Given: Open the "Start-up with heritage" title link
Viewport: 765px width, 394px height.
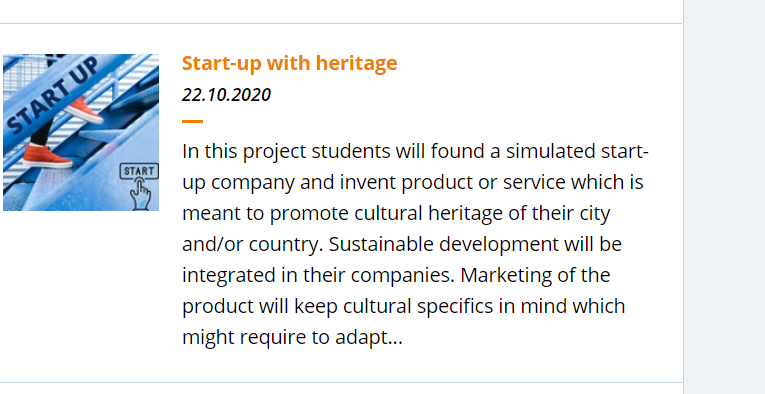Looking at the screenshot, I should click(289, 63).
